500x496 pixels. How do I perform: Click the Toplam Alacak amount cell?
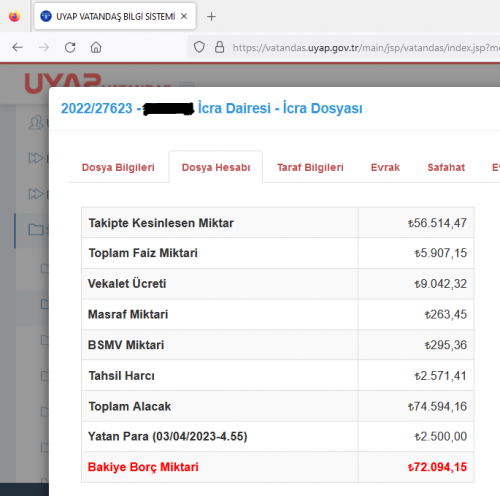[416, 406]
